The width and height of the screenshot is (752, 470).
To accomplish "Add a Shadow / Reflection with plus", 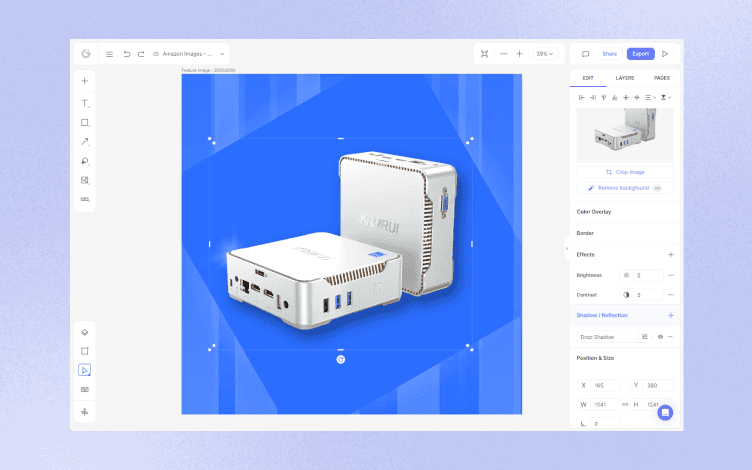I will 670,315.
